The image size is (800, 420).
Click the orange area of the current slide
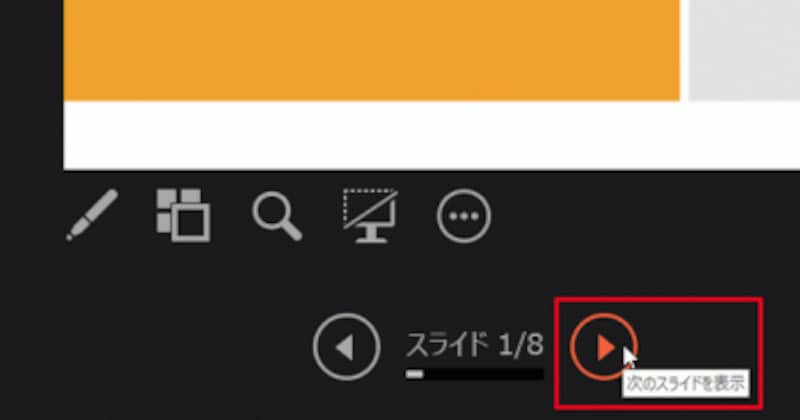click(371, 50)
